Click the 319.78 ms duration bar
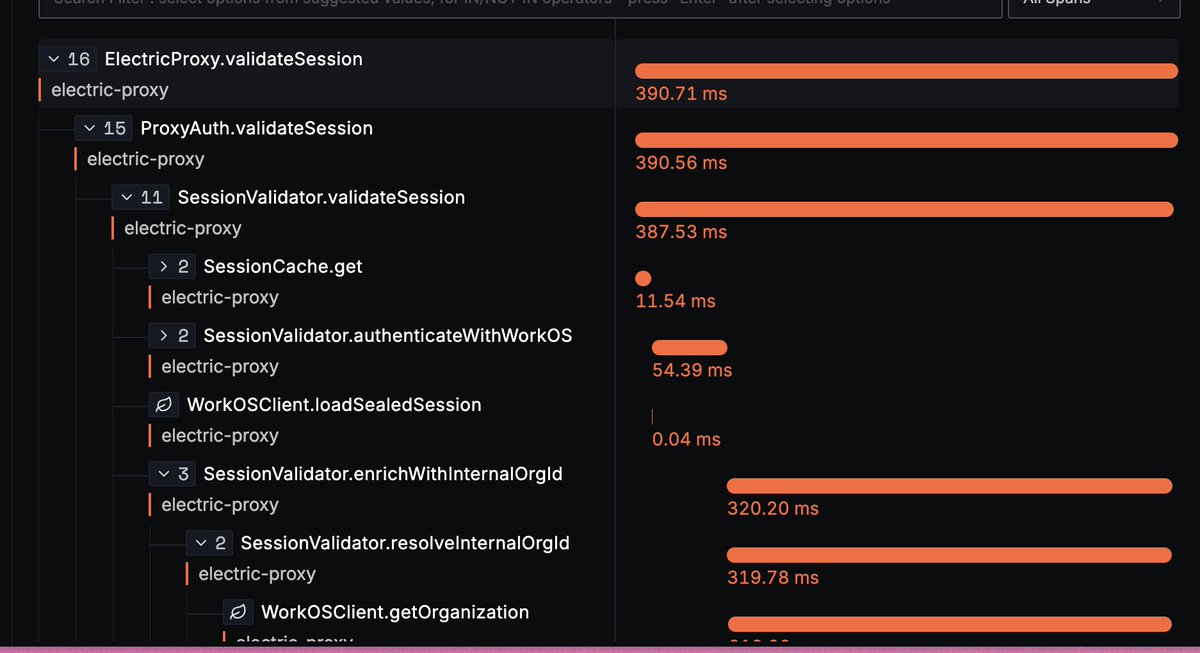The image size is (1200, 653). 949,555
